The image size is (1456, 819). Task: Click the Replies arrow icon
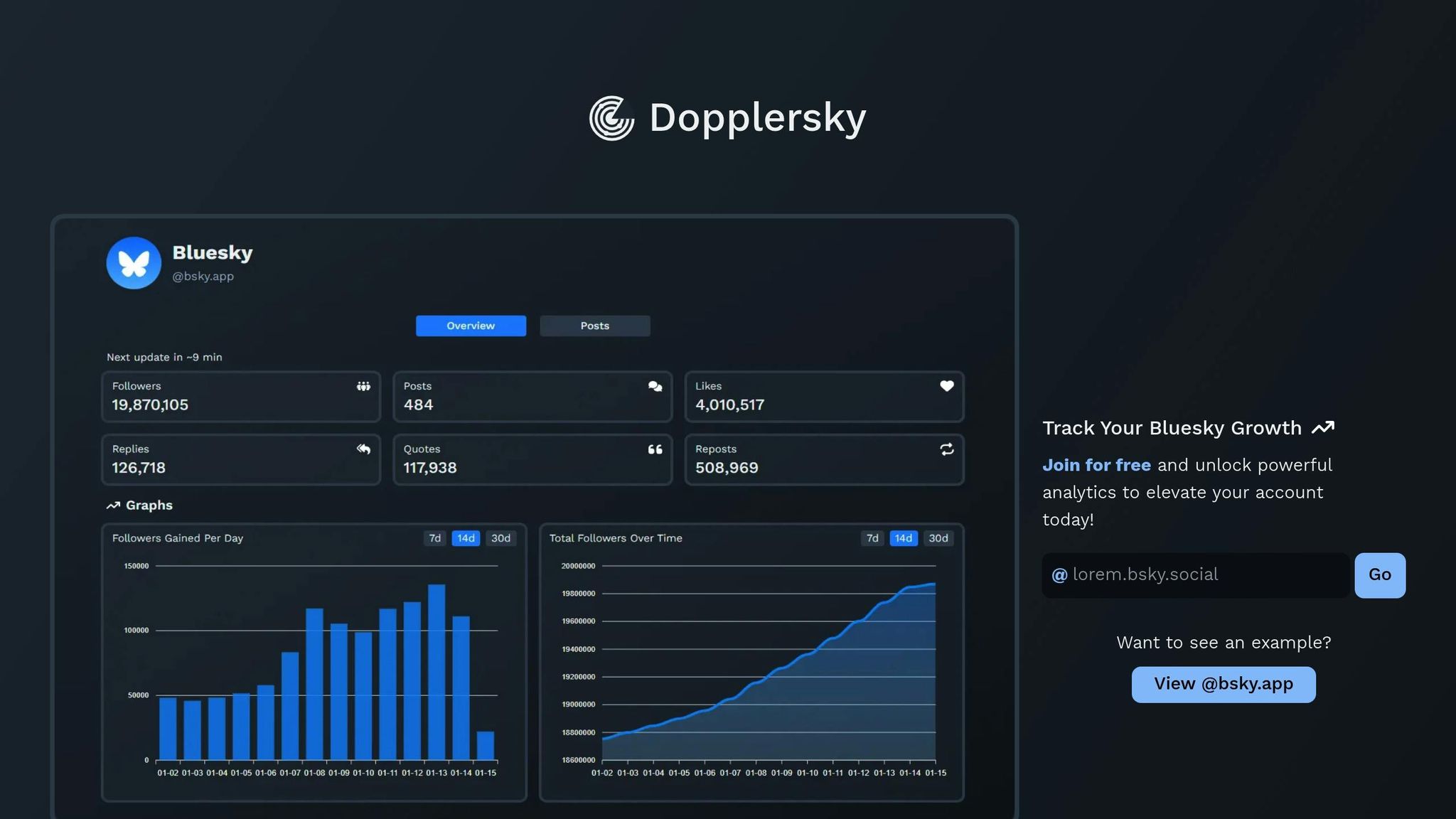click(363, 449)
